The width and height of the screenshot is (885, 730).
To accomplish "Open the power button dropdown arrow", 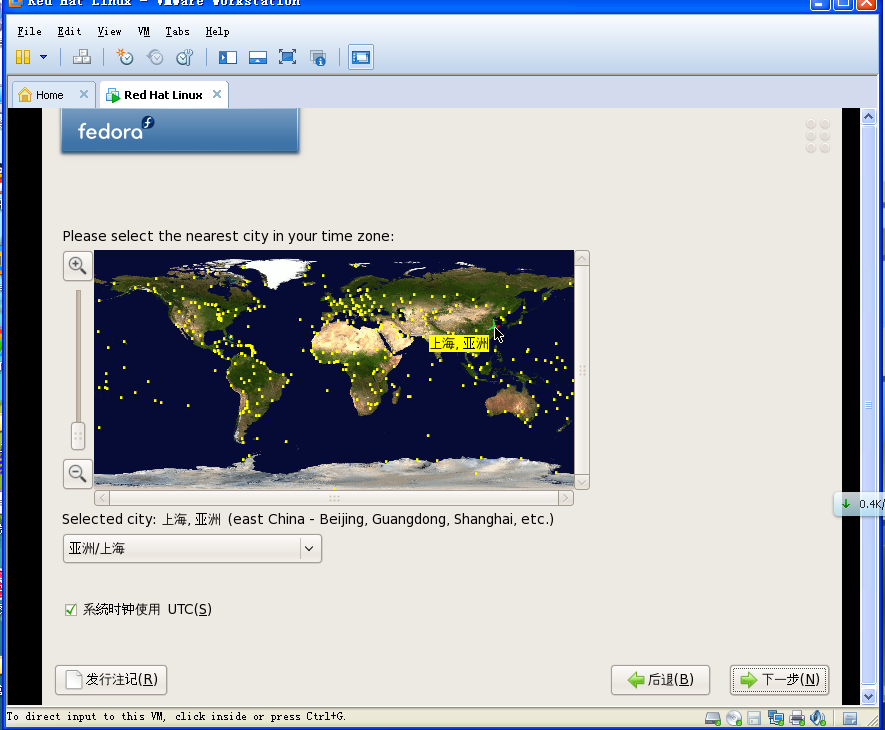I will [x=42, y=57].
